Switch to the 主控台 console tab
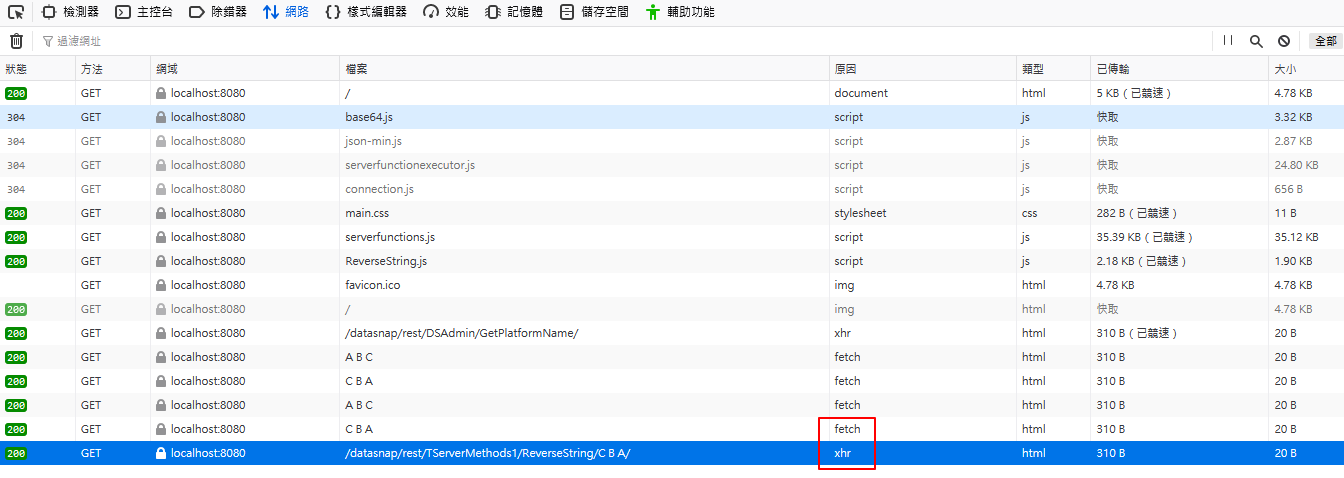1344x478 pixels. (x=144, y=12)
